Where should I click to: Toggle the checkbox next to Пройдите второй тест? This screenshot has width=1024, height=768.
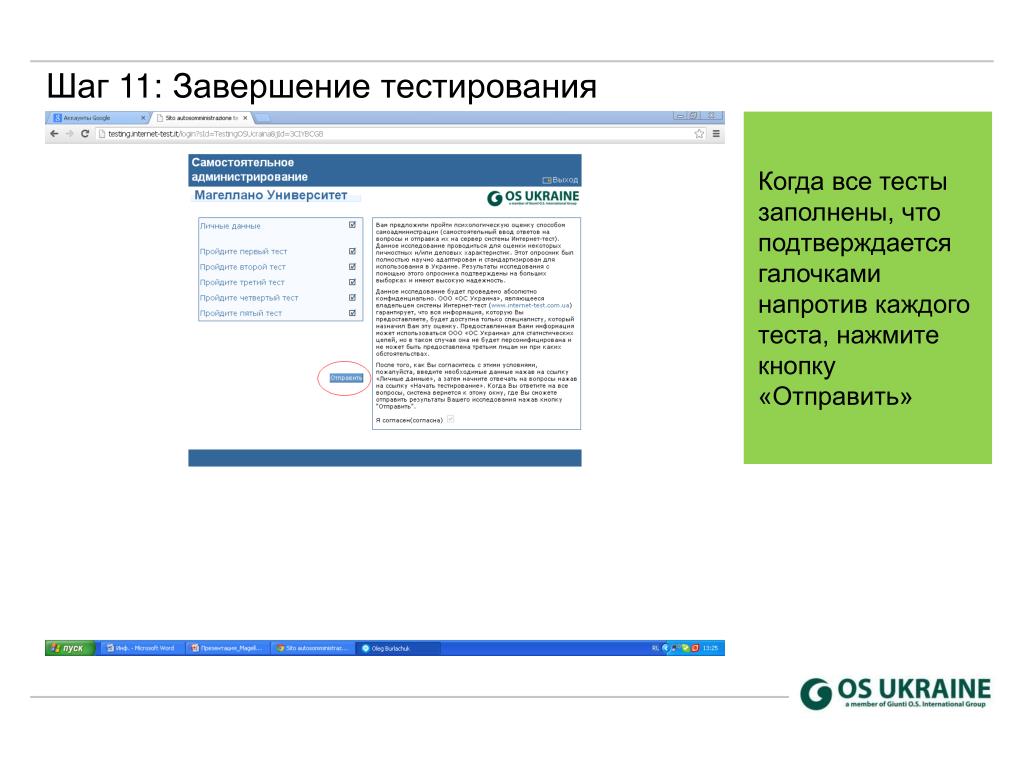pos(352,267)
